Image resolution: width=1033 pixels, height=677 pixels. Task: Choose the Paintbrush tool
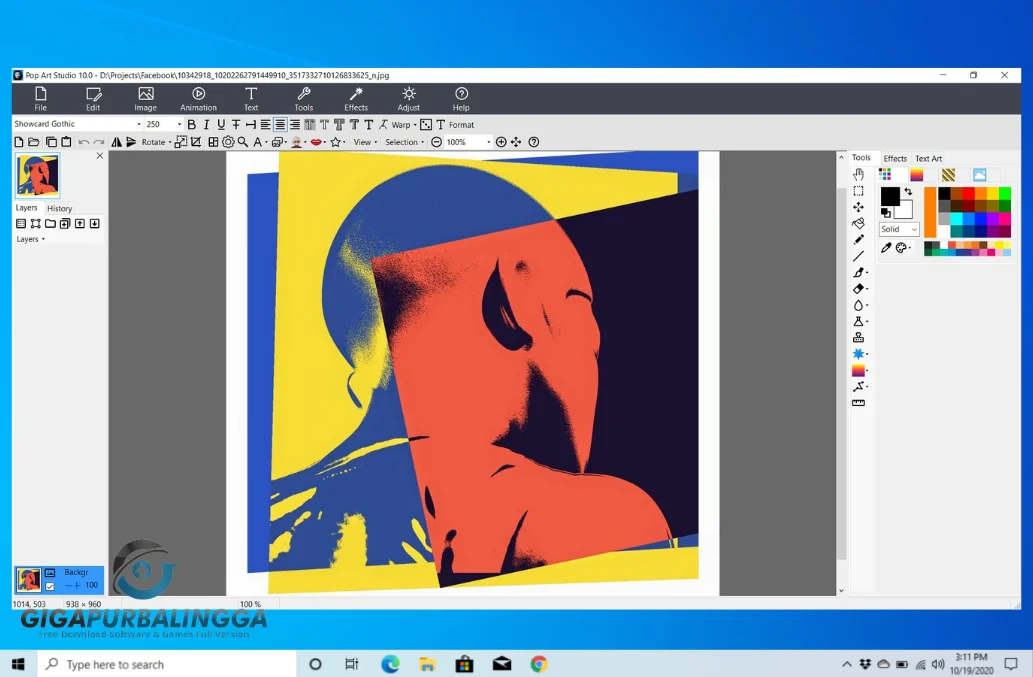tap(858, 272)
